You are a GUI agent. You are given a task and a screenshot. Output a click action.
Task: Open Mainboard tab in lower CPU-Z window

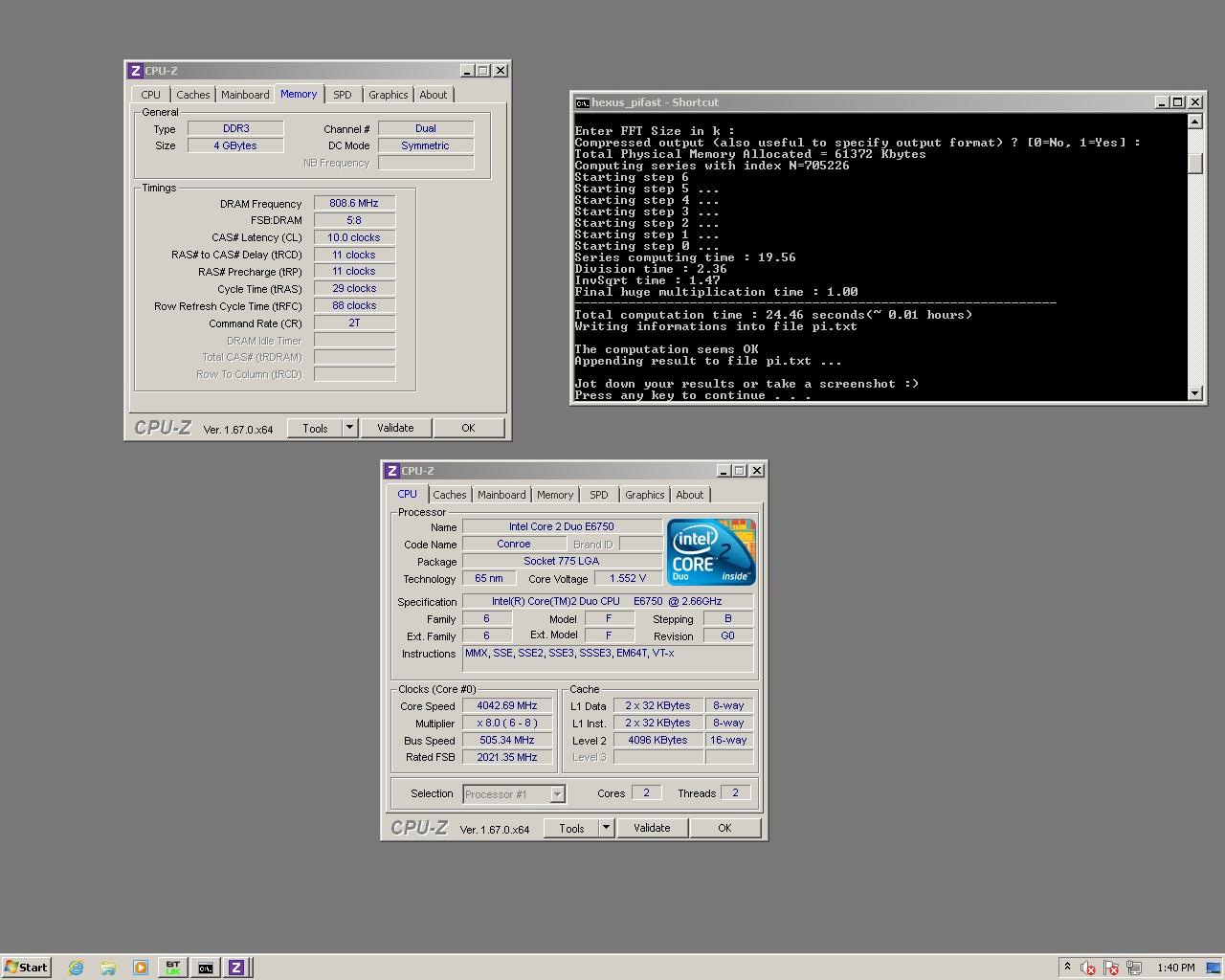501,495
